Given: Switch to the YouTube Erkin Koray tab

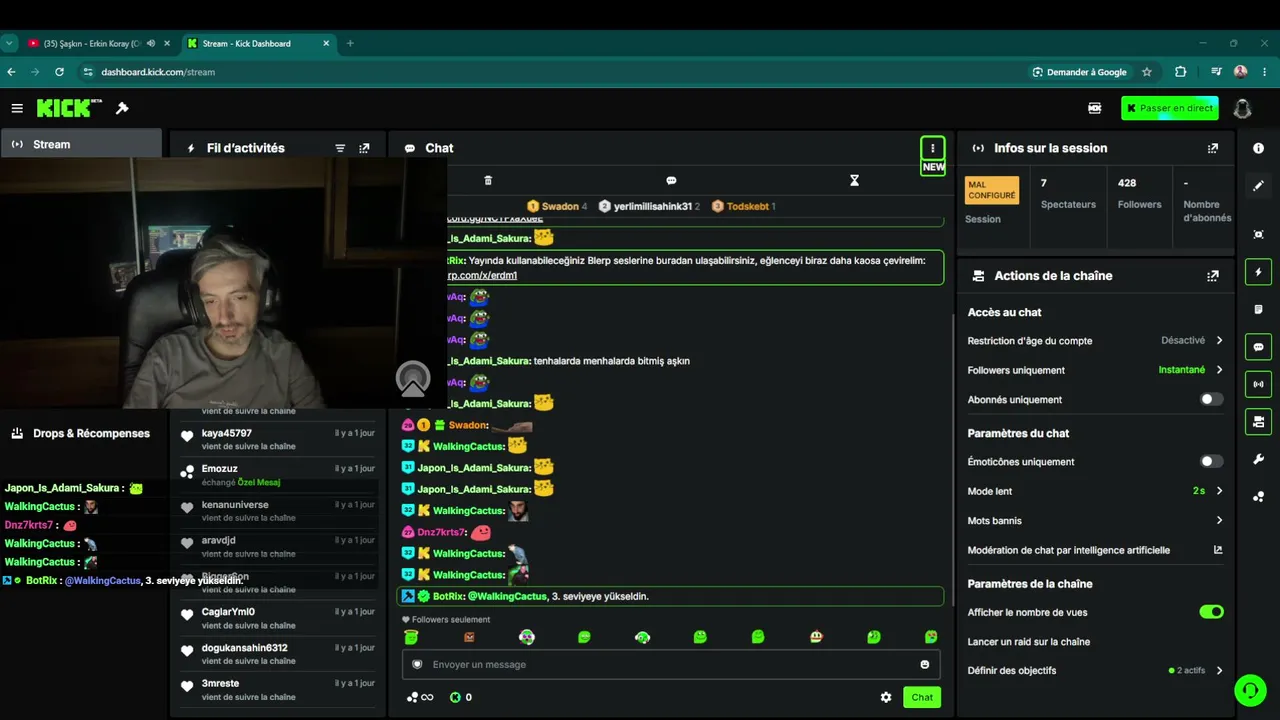Looking at the screenshot, I should (x=99, y=43).
